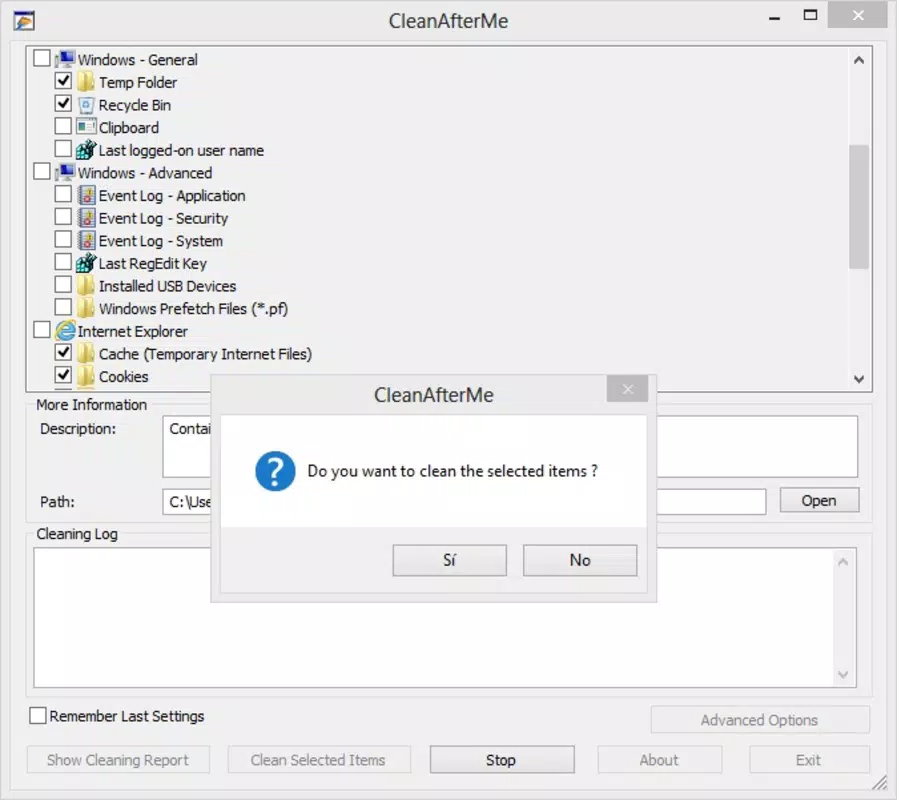Click the Recycle Bin icon
Image resolution: width=897 pixels, height=800 pixels.
pyautogui.click(x=86, y=105)
